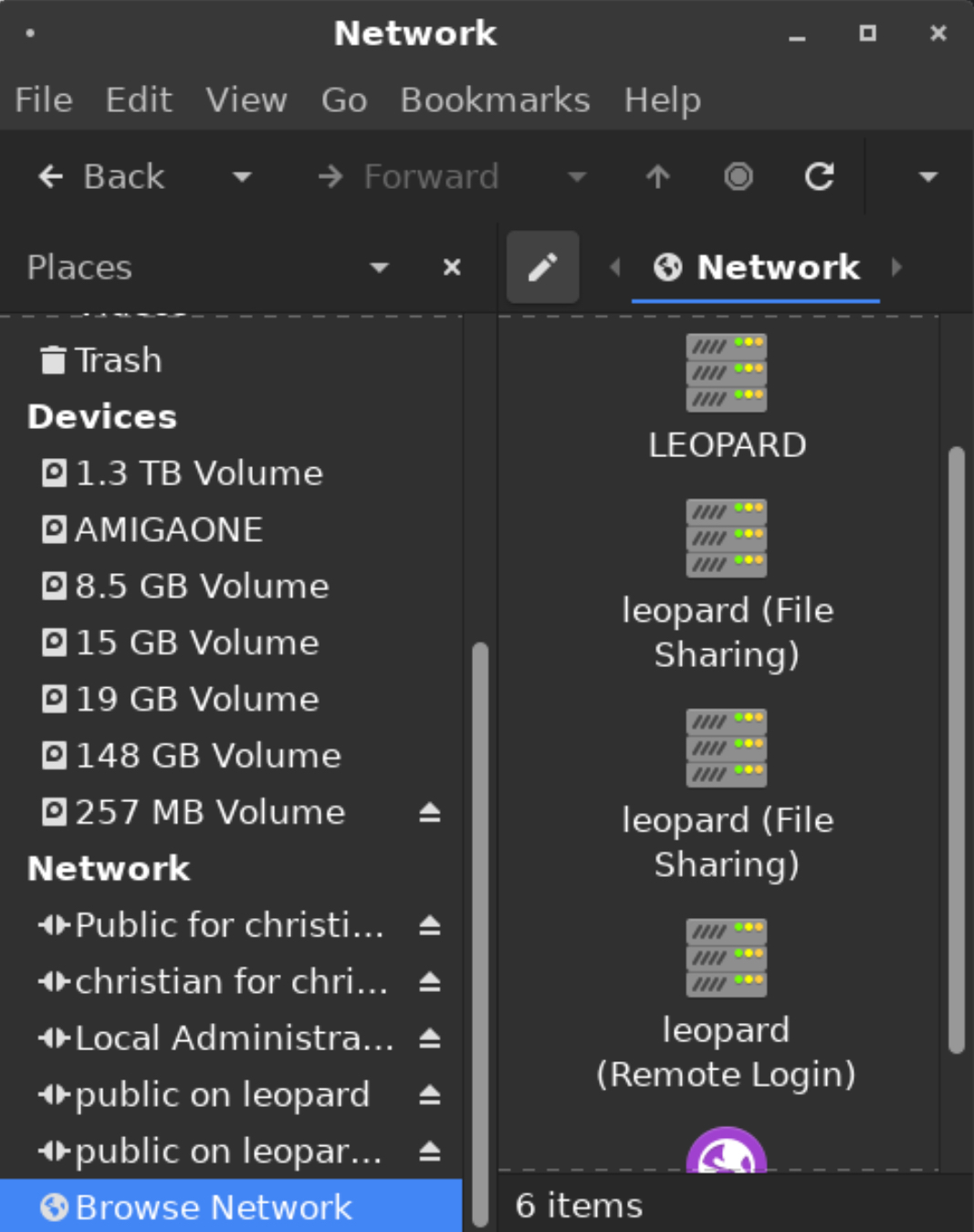Click the Network path bar button
The height and width of the screenshot is (1232, 974).
click(757, 267)
